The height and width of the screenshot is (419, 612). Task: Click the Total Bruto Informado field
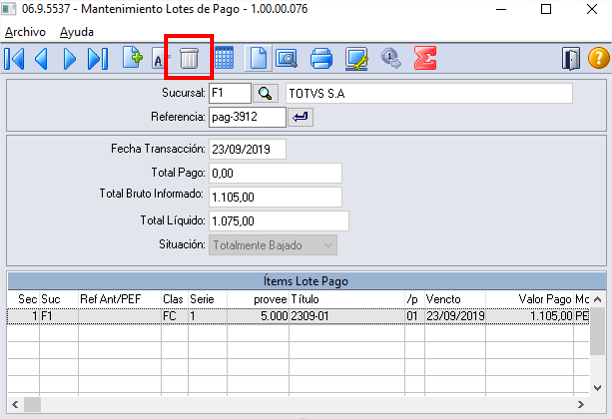276,197
